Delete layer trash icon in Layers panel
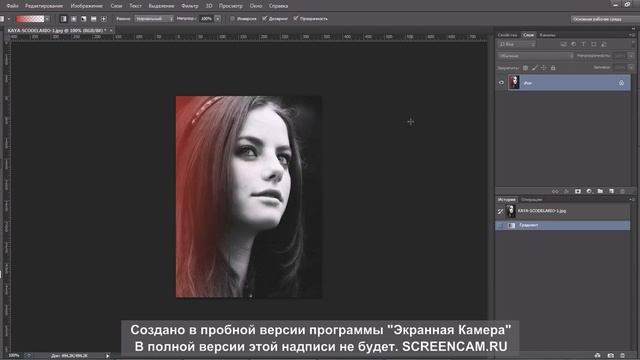 tap(622, 191)
